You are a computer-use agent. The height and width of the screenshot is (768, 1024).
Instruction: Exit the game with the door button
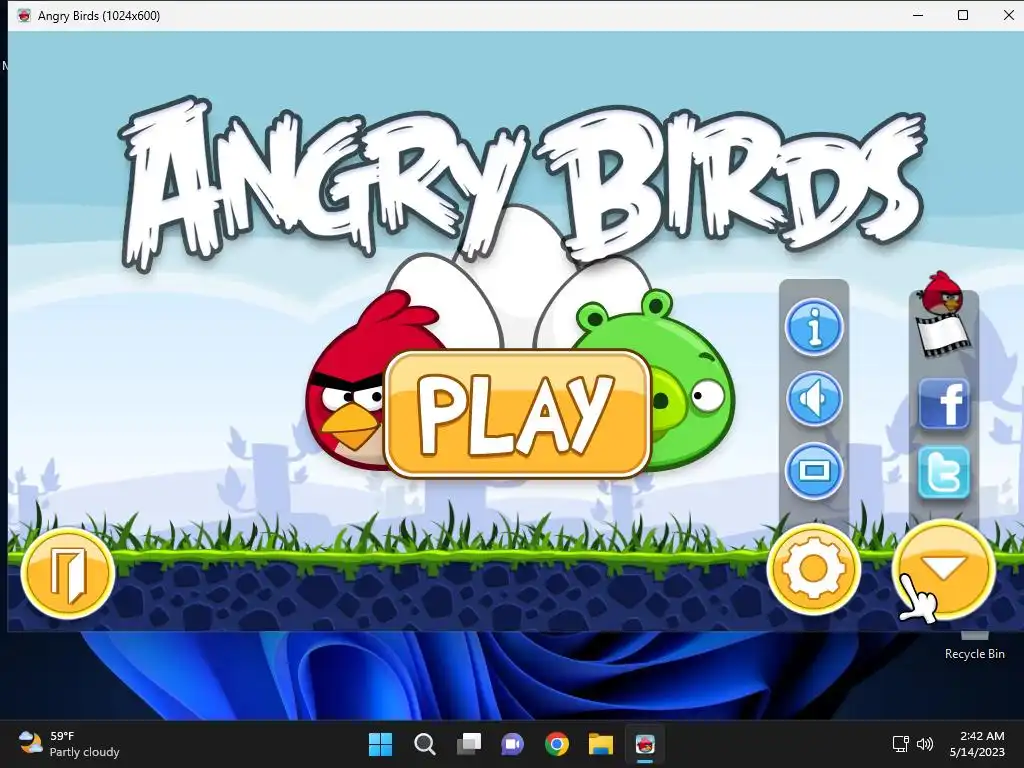tap(69, 574)
